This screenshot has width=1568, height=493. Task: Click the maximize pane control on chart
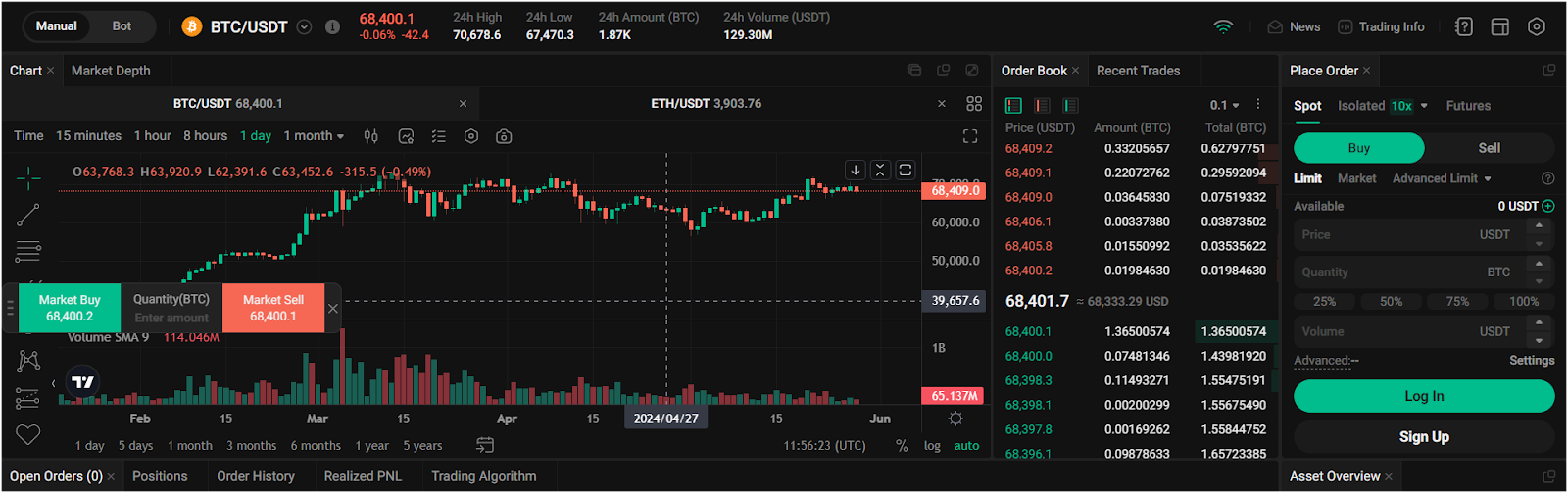point(906,171)
